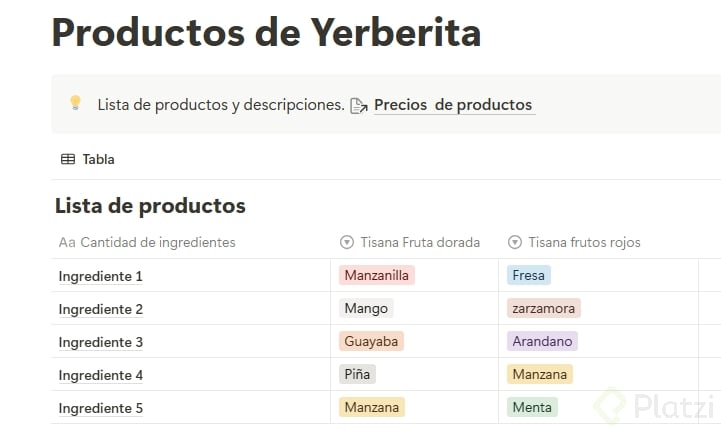The height and width of the screenshot is (431, 721).
Task: Open the Cantidad de ingredientes column menu
Action: point(158,242)
